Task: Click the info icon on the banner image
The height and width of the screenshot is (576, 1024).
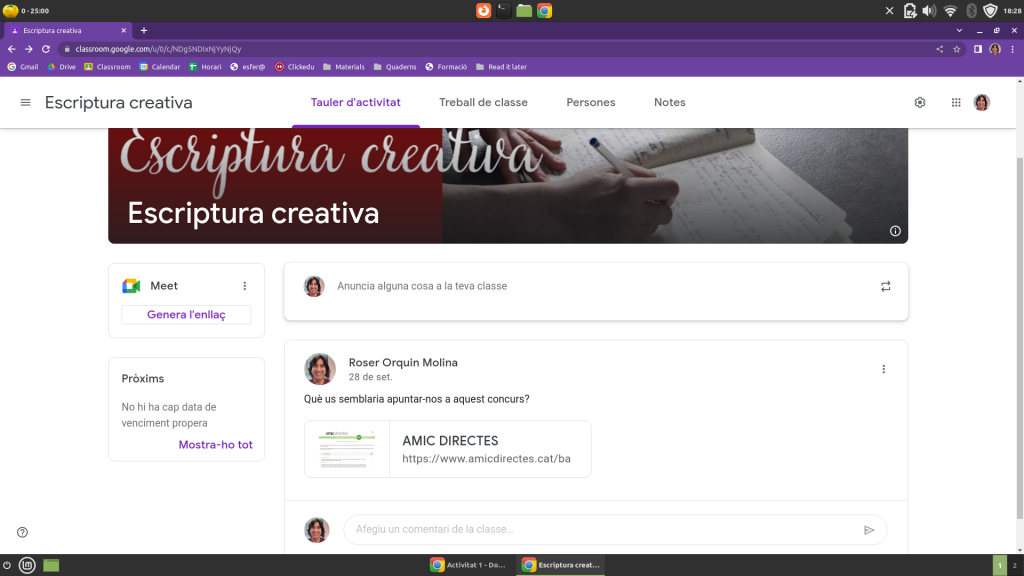Action: (893, 230)
